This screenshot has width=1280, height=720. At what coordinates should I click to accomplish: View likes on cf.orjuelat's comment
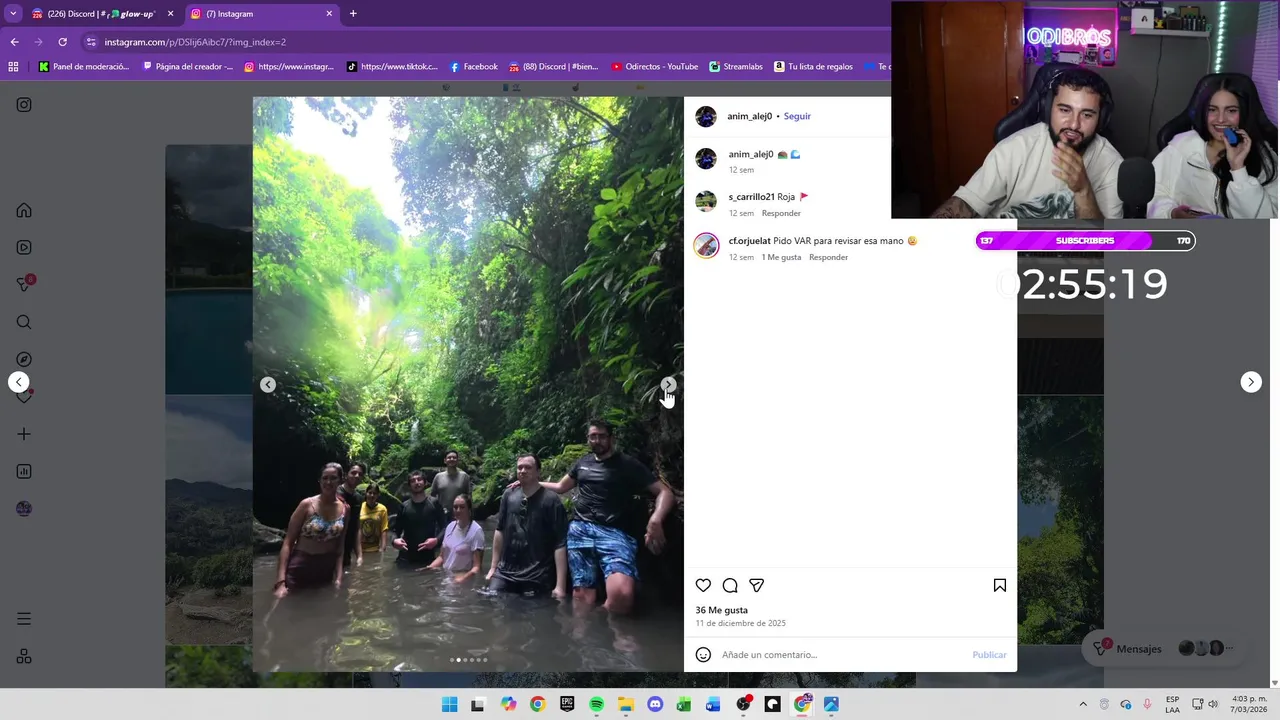pos(781,257)
